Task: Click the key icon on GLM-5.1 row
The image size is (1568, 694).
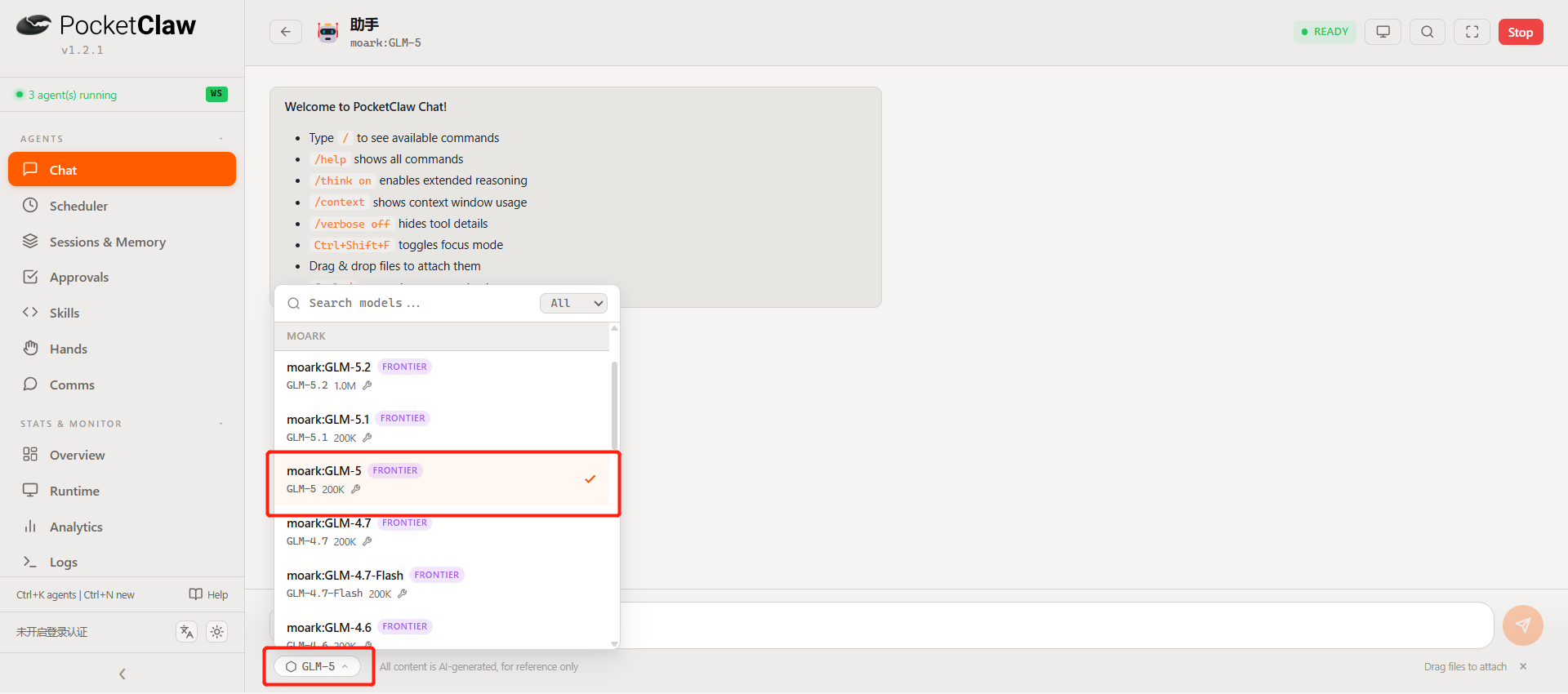Action: [x=367, y=438]
